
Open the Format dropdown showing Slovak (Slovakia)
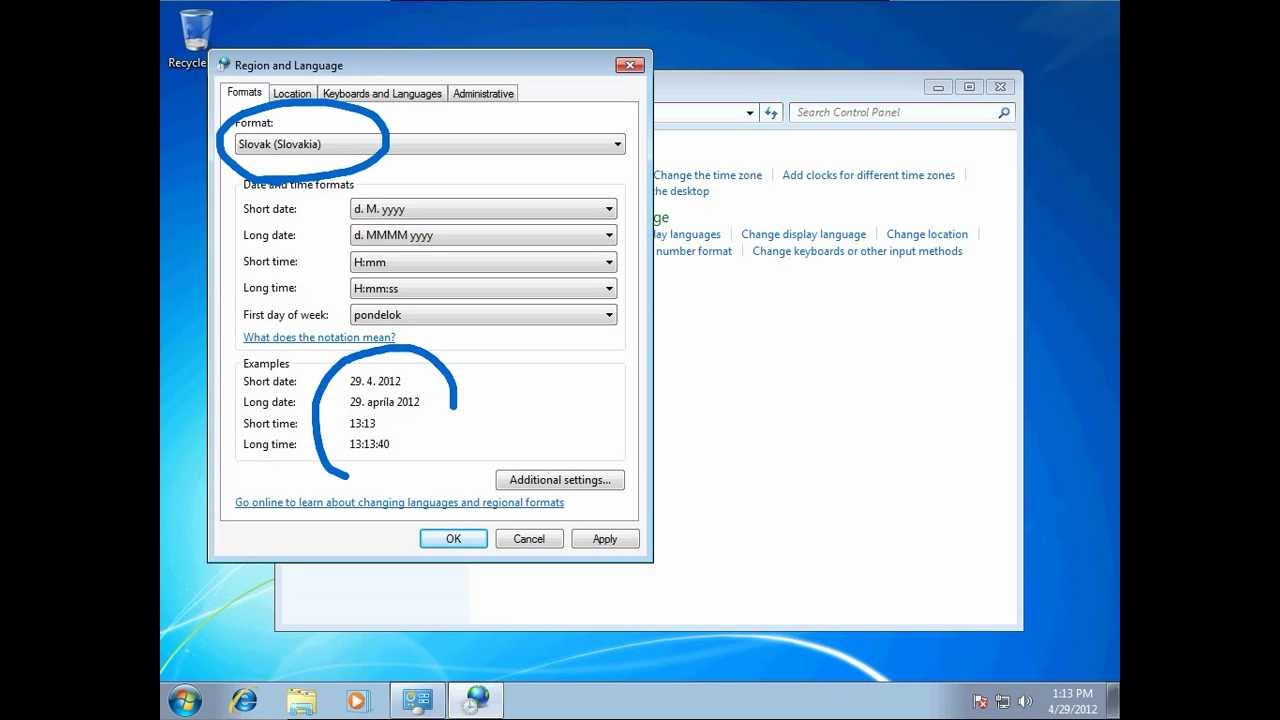pyautogui.click(x=430, y=144)
